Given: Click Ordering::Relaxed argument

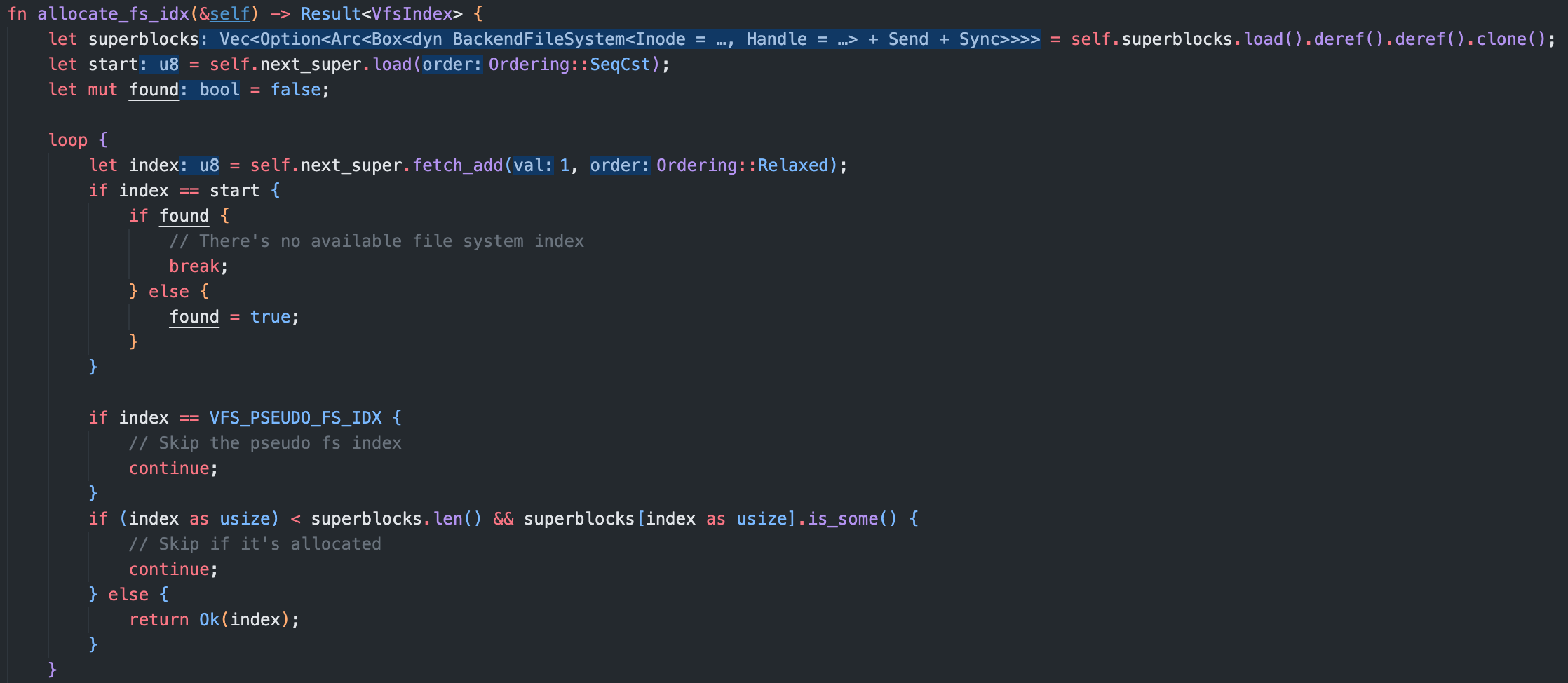Looking at the screenshot, I should click(743, 165).
